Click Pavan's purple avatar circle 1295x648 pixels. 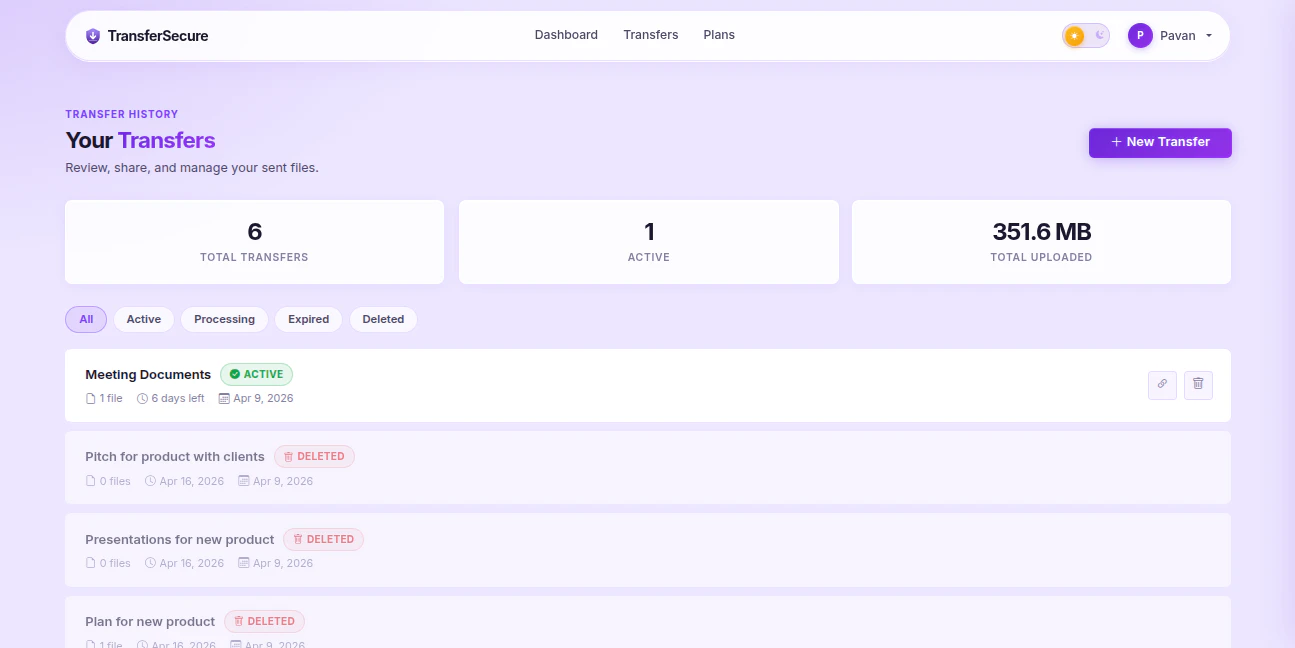(1140, 35)
